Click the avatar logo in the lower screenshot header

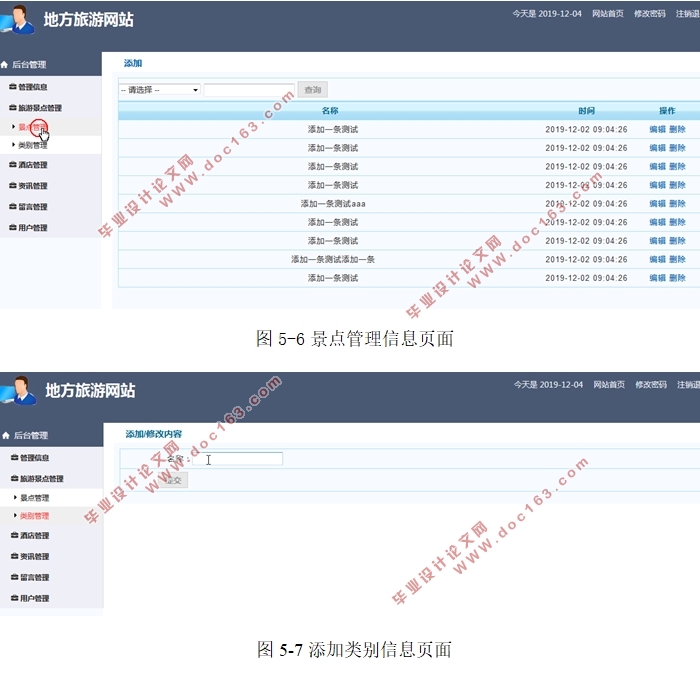tap(18, 390)
